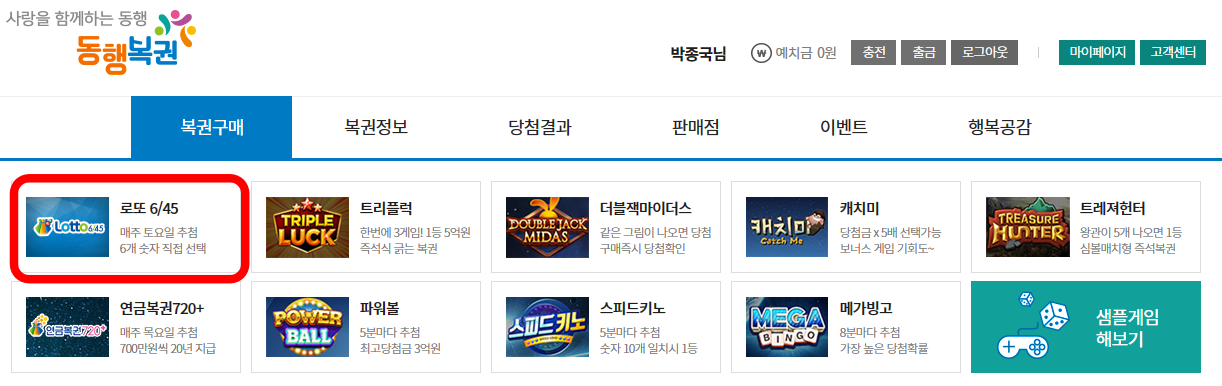Click the text 보너스 게임 기회도~

pos(888,248)
